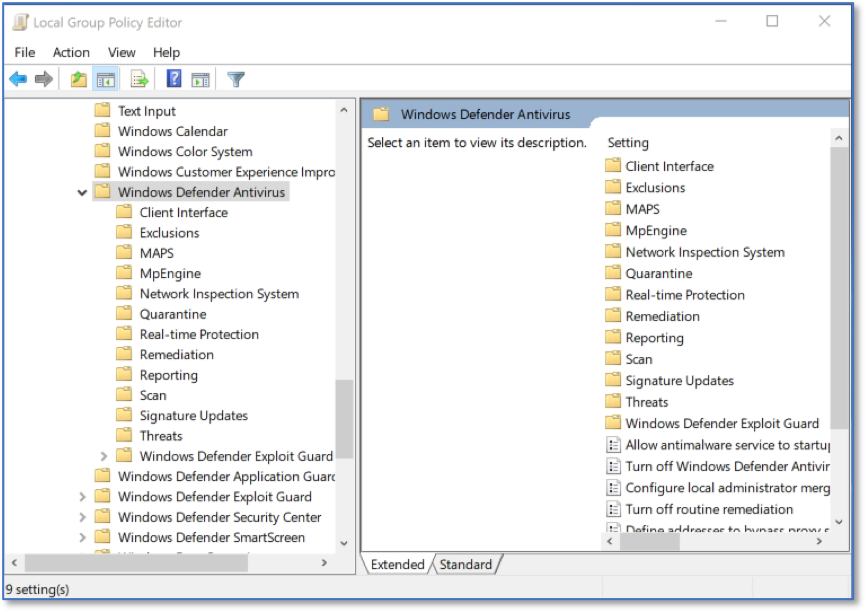Collapse Windows Defender Antivirus tree node
This screenshot has height=612, width=866.
[82, 193]
